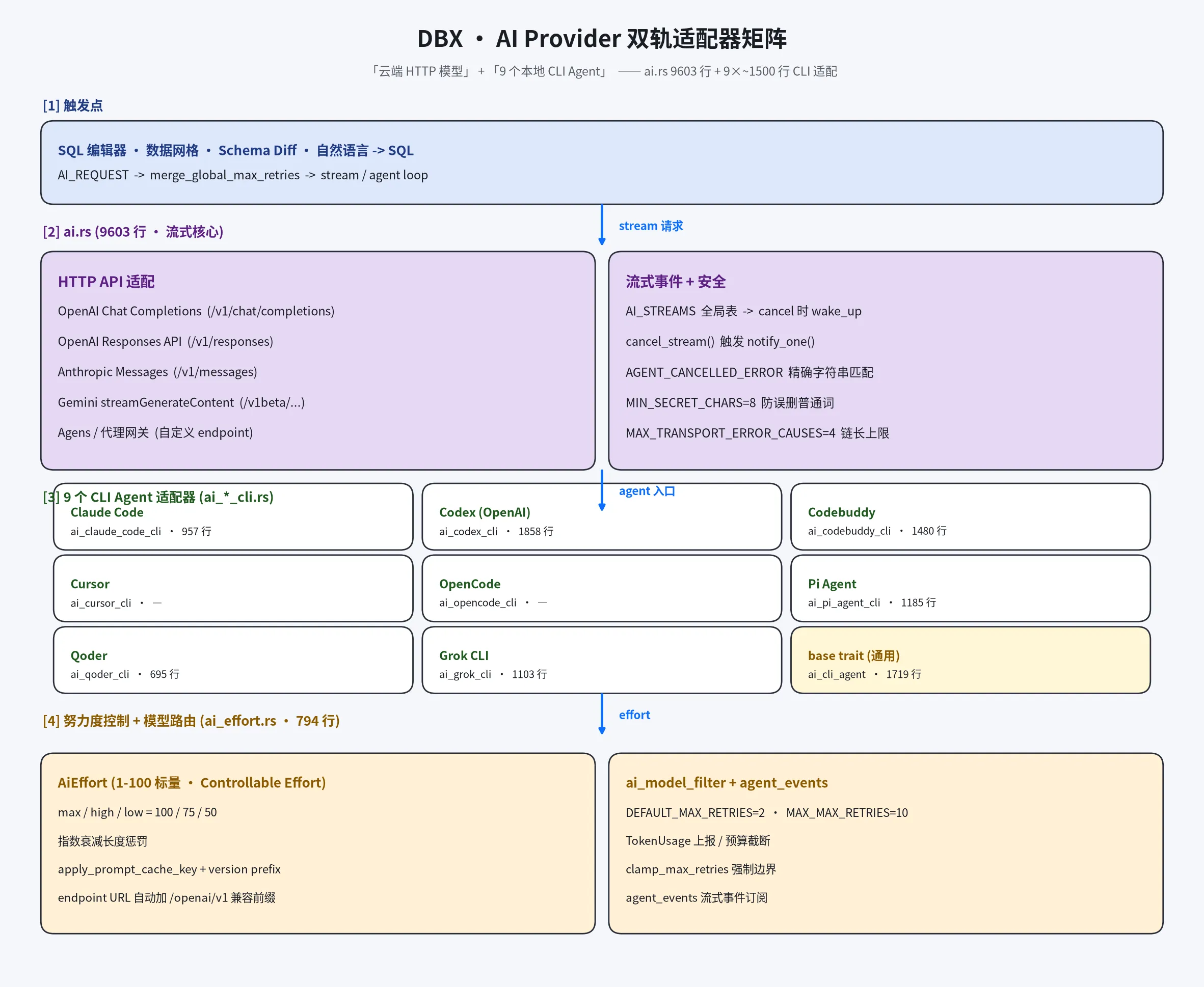Click 'apply_prompt_cache_key + version prefix' line
Image resolution: width=1204 pixels, height=987 pixels.
coord(169,869)
